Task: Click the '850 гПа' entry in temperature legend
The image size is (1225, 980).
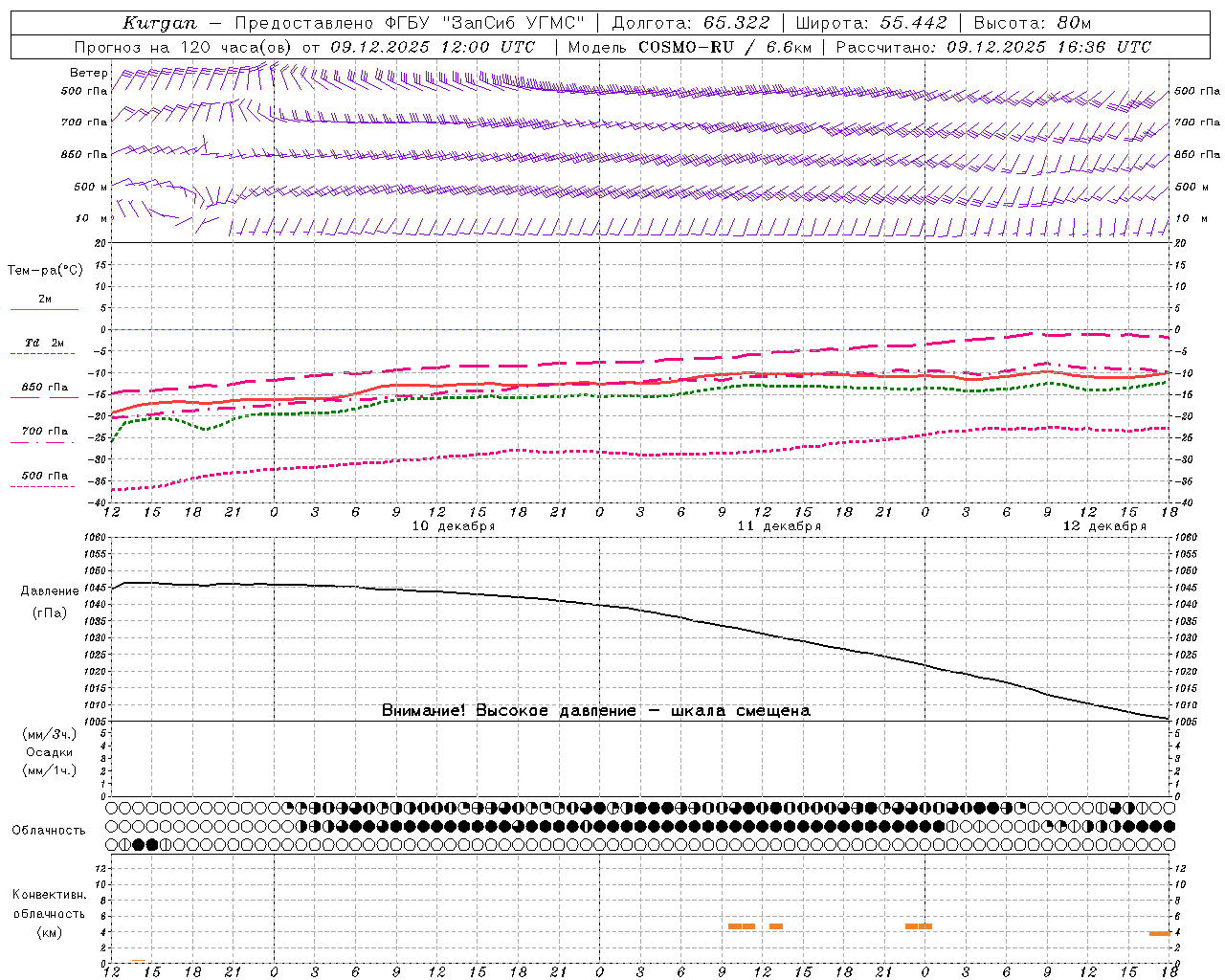Action: pyautogui.click(x=45, y=387)
